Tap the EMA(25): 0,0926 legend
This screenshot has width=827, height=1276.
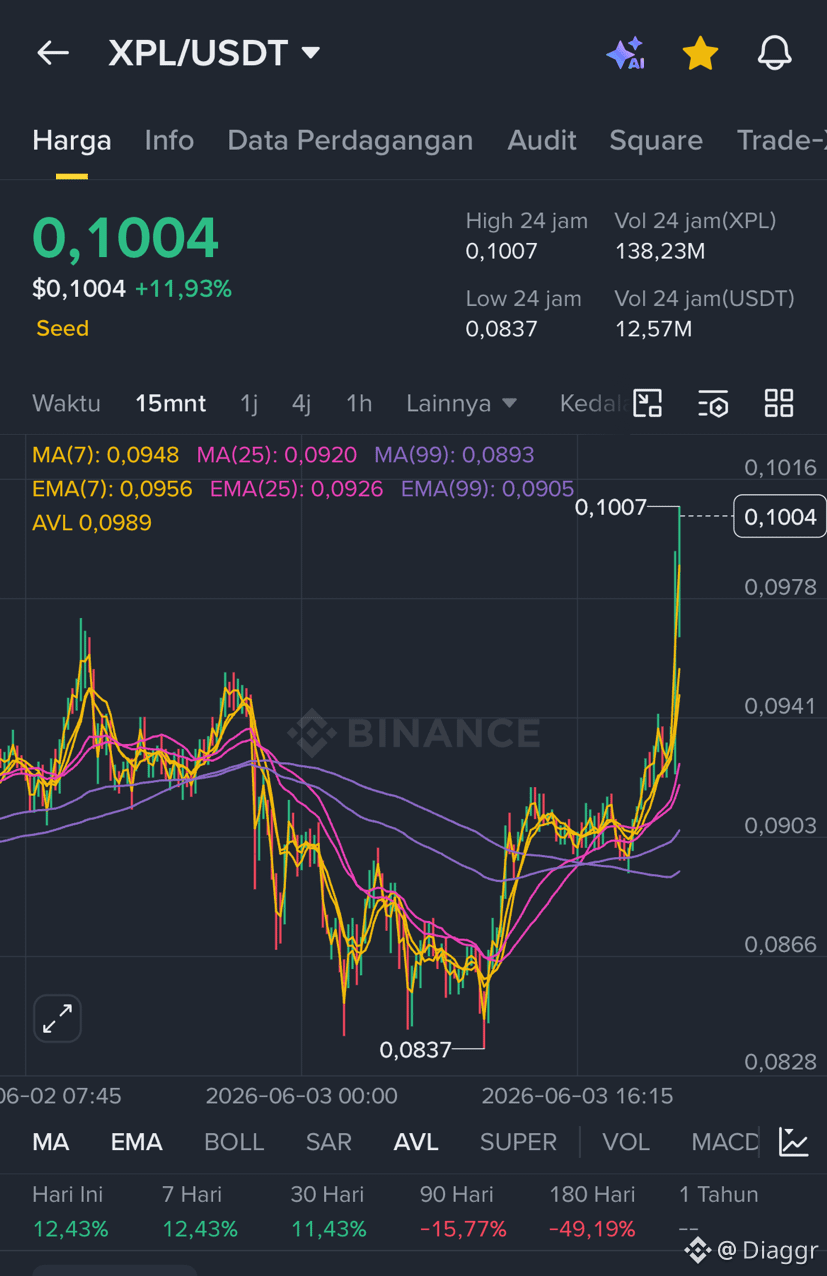point(297,489)
